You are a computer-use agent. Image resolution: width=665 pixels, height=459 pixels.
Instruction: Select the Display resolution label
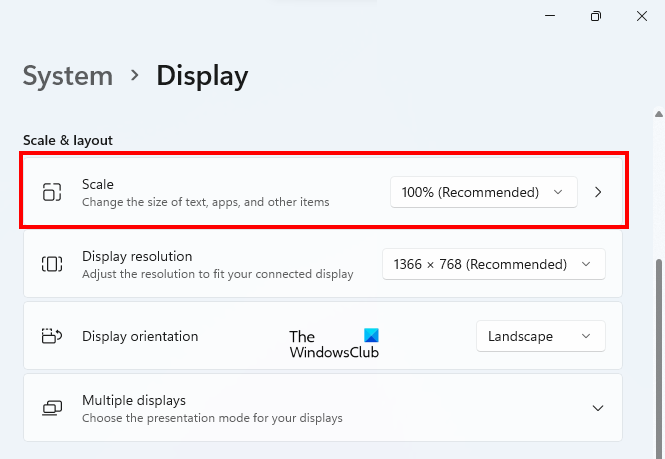[137, 256]
